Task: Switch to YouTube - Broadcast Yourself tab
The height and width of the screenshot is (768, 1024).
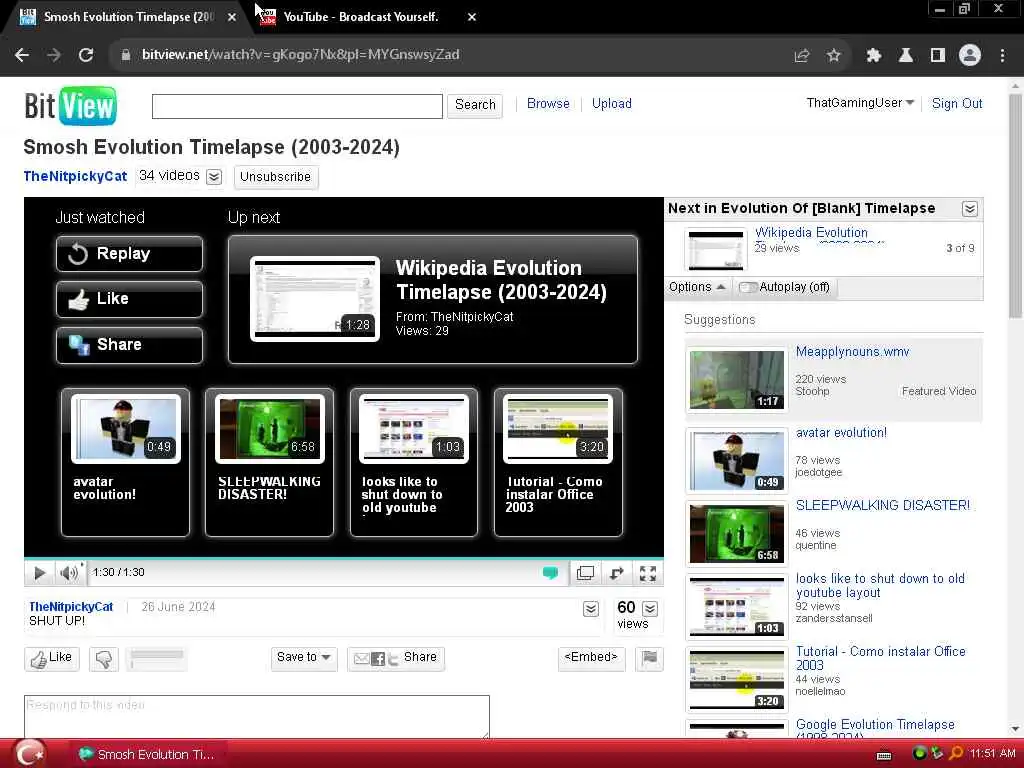Action: click(x=360, y=17)
